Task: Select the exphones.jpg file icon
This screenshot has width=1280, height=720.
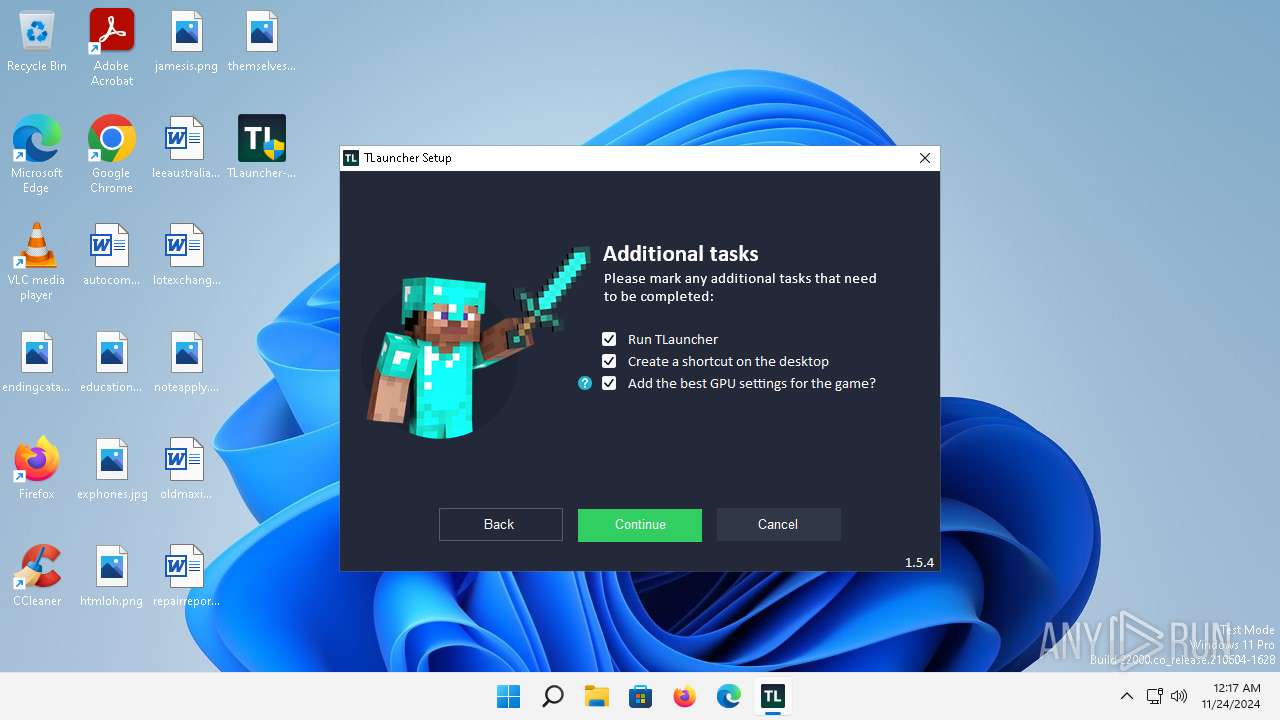Action: pos(112,468)
